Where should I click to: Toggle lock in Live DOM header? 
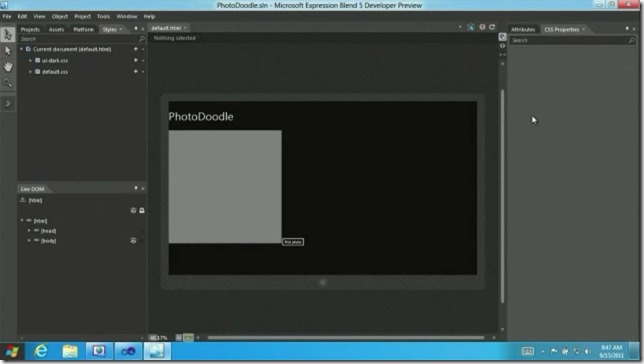[x=142, y=210]
